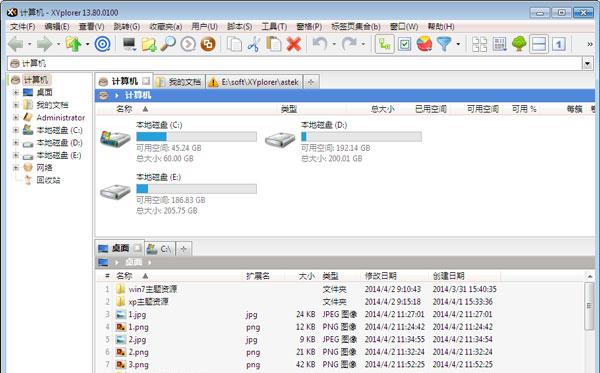This screenshot has height=373, width=600.
Task: Click the thumbnails view toolbar icon
Action: [x=479, y=44]
